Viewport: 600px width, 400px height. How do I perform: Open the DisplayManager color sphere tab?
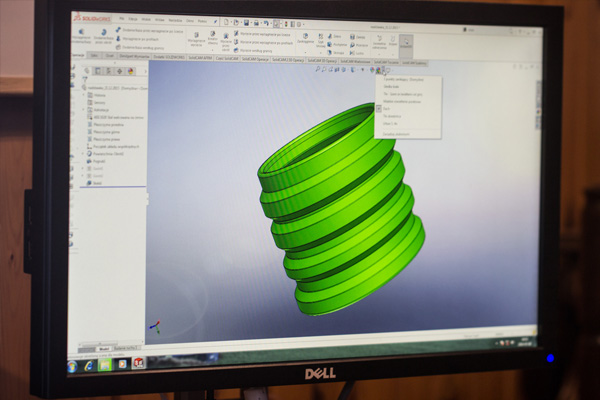pyautogui.click(x=132, y=71)
